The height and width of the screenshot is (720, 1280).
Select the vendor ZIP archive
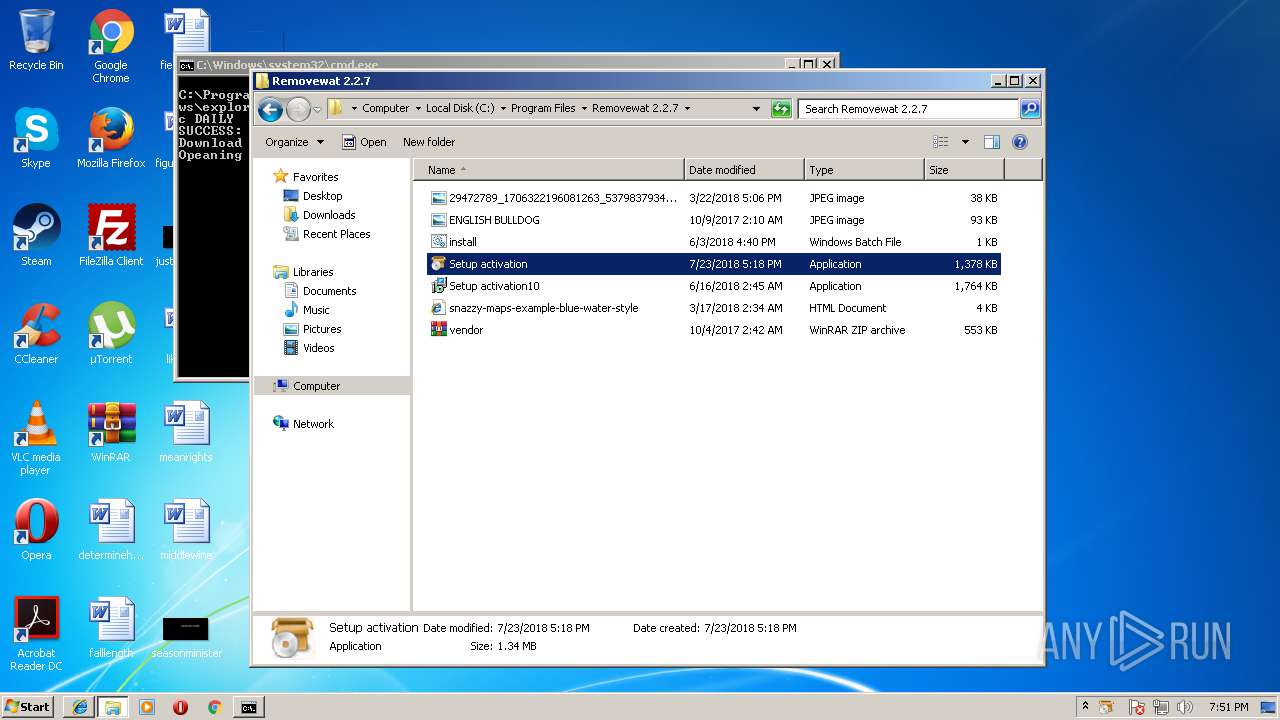pos(714,330)
